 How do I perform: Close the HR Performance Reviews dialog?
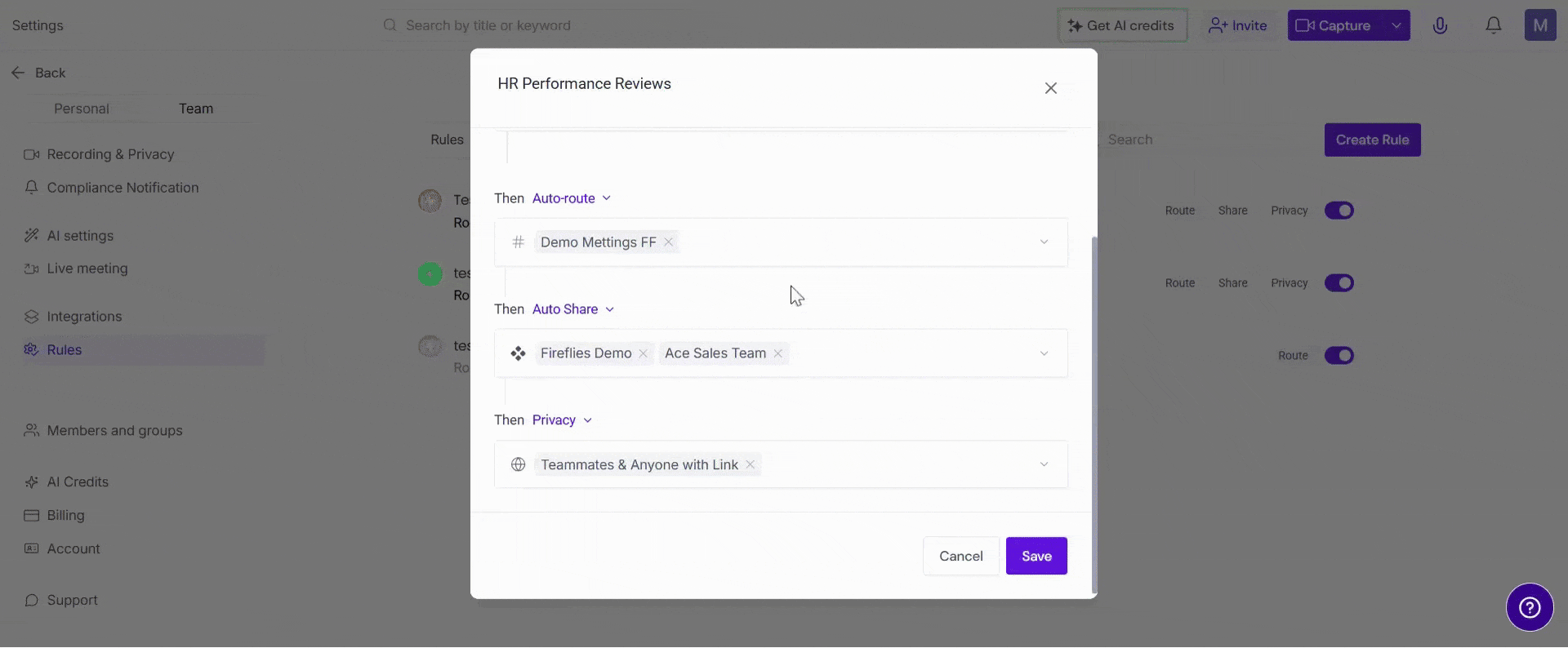pyautogui.click(x=1050, y=88)
